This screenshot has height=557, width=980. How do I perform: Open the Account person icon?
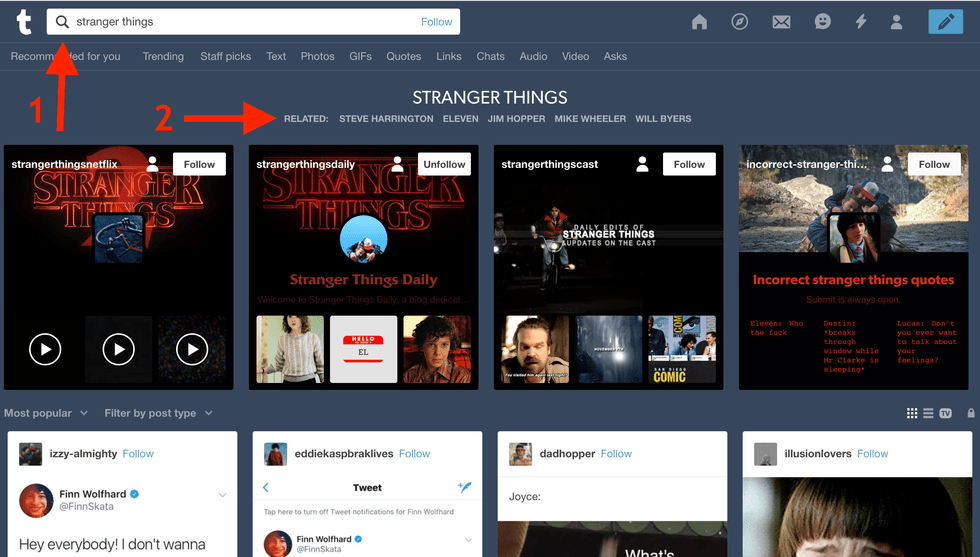897,22
